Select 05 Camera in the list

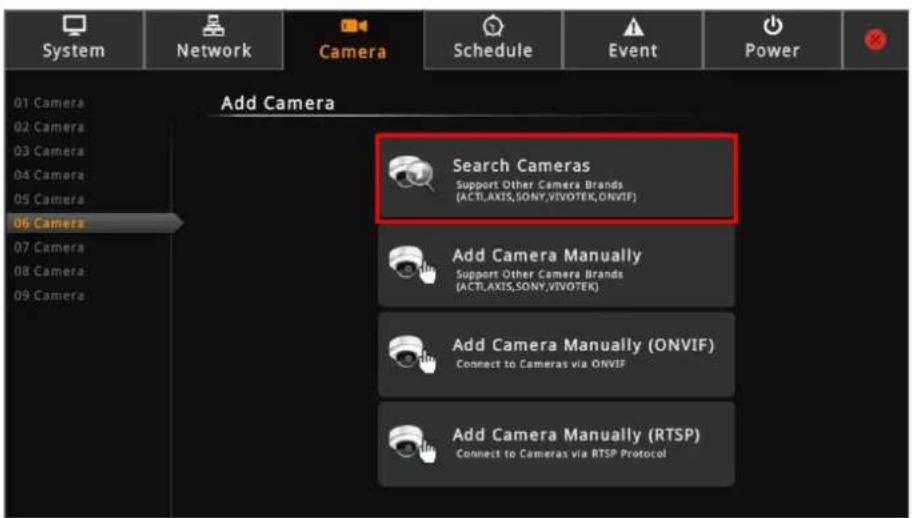coord(49,199)
